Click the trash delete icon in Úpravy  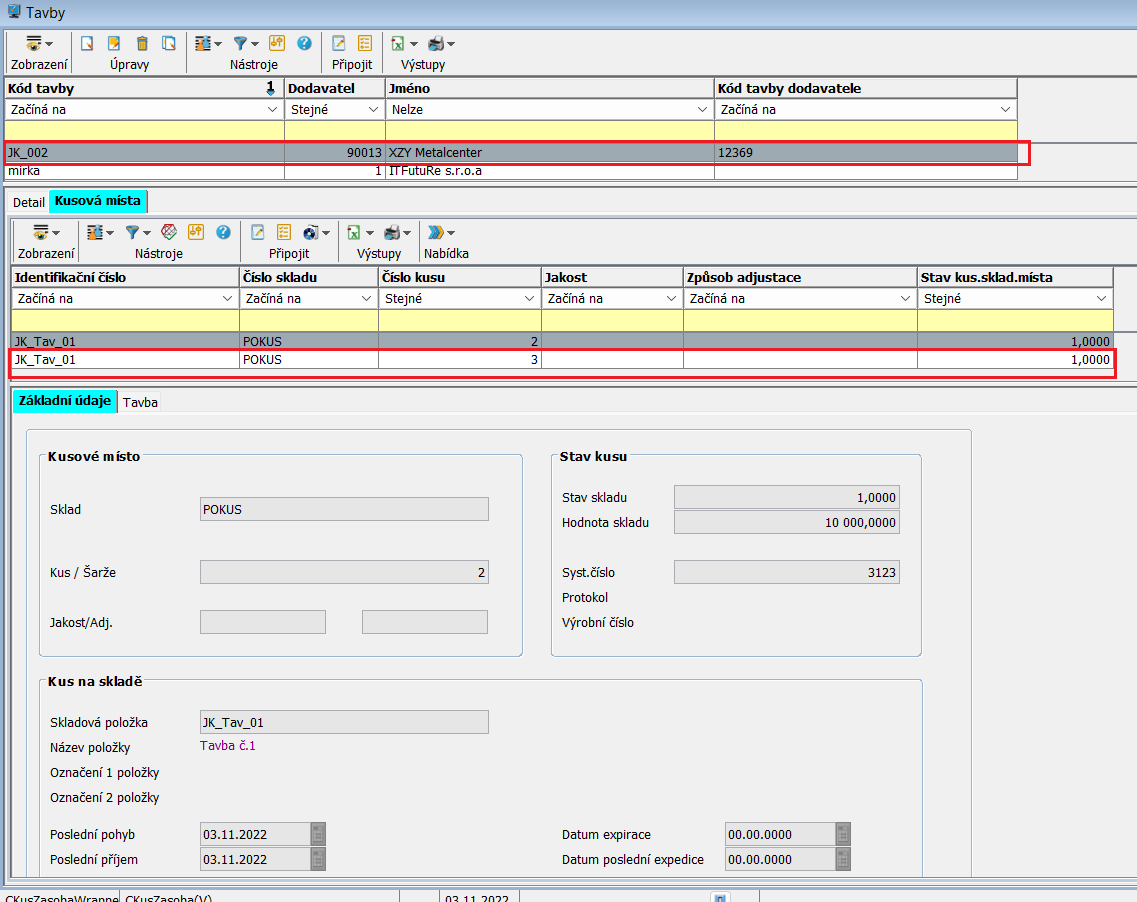[x=142, y=44]
